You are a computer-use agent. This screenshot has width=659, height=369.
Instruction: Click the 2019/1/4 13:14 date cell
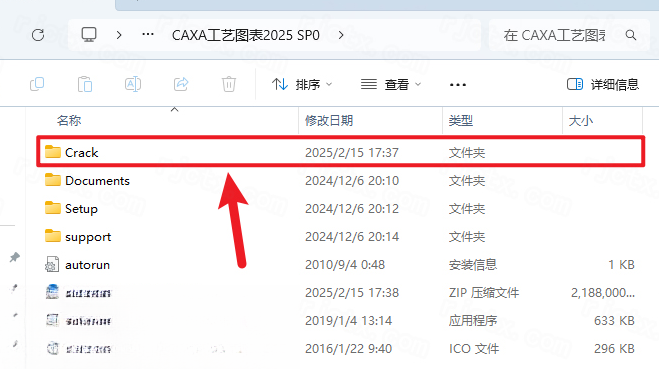click(348, 321)
